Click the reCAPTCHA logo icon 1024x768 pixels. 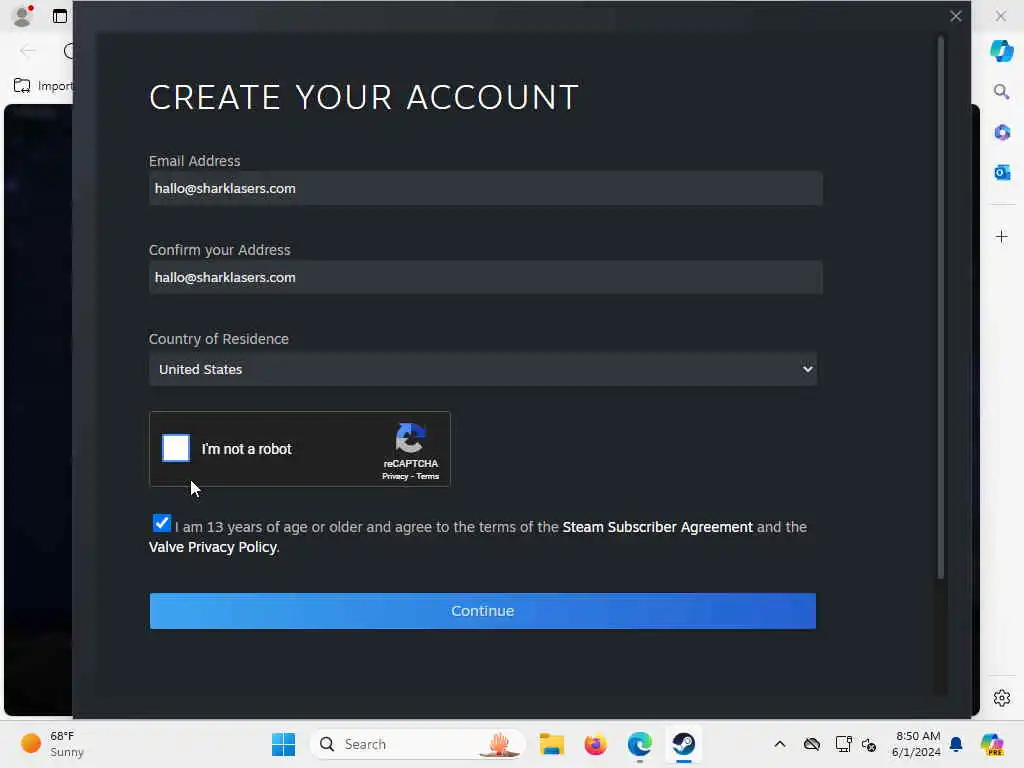(411, 438)
